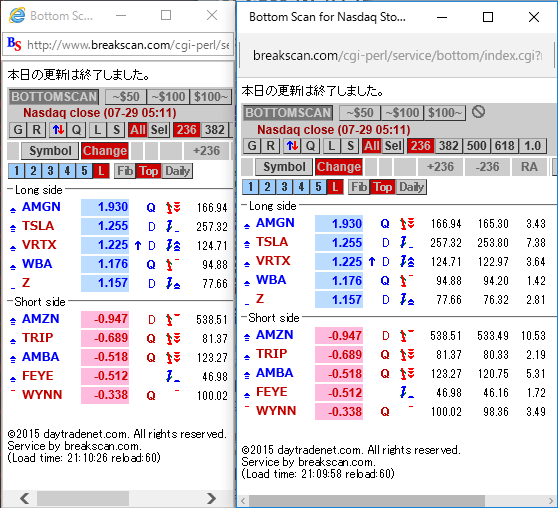Click the red-blue arrows filter button in left window
Screen dimensions: 558x508
click(x=58, y=130)
